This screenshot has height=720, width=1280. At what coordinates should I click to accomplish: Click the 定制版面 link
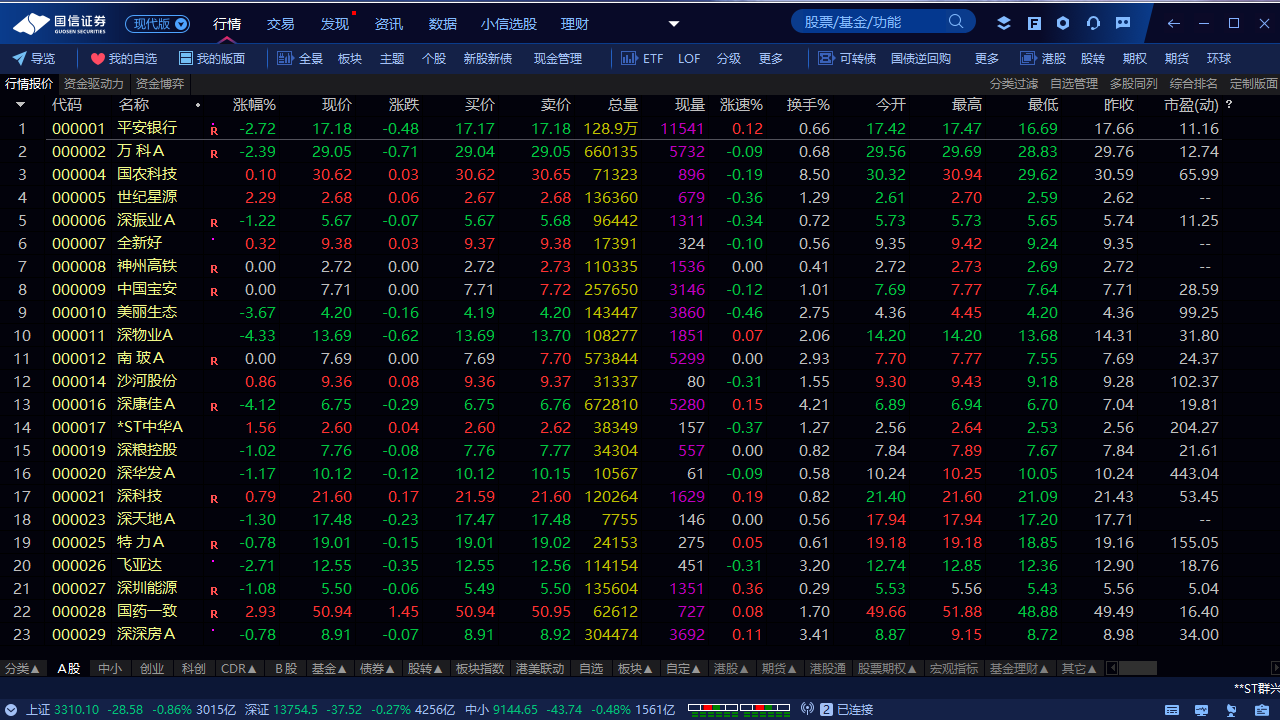1254,84
